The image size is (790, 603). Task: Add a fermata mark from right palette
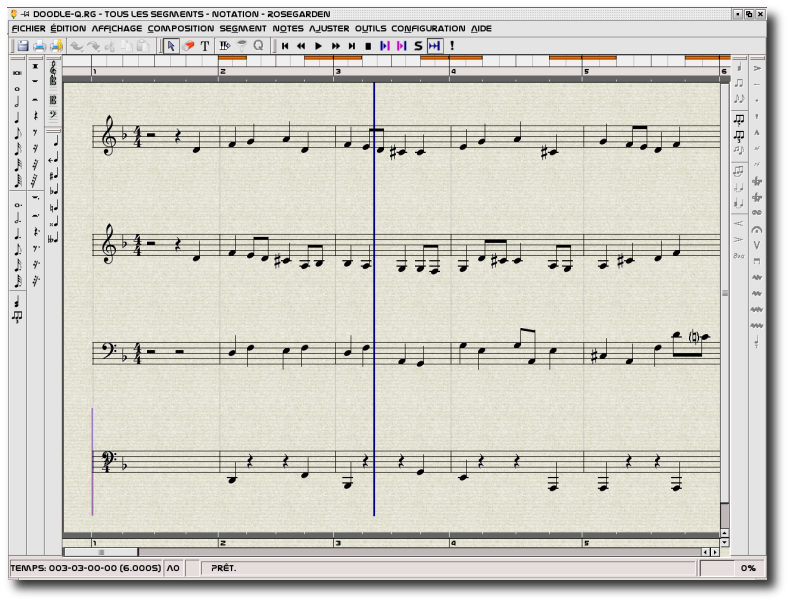coord(757,228)
